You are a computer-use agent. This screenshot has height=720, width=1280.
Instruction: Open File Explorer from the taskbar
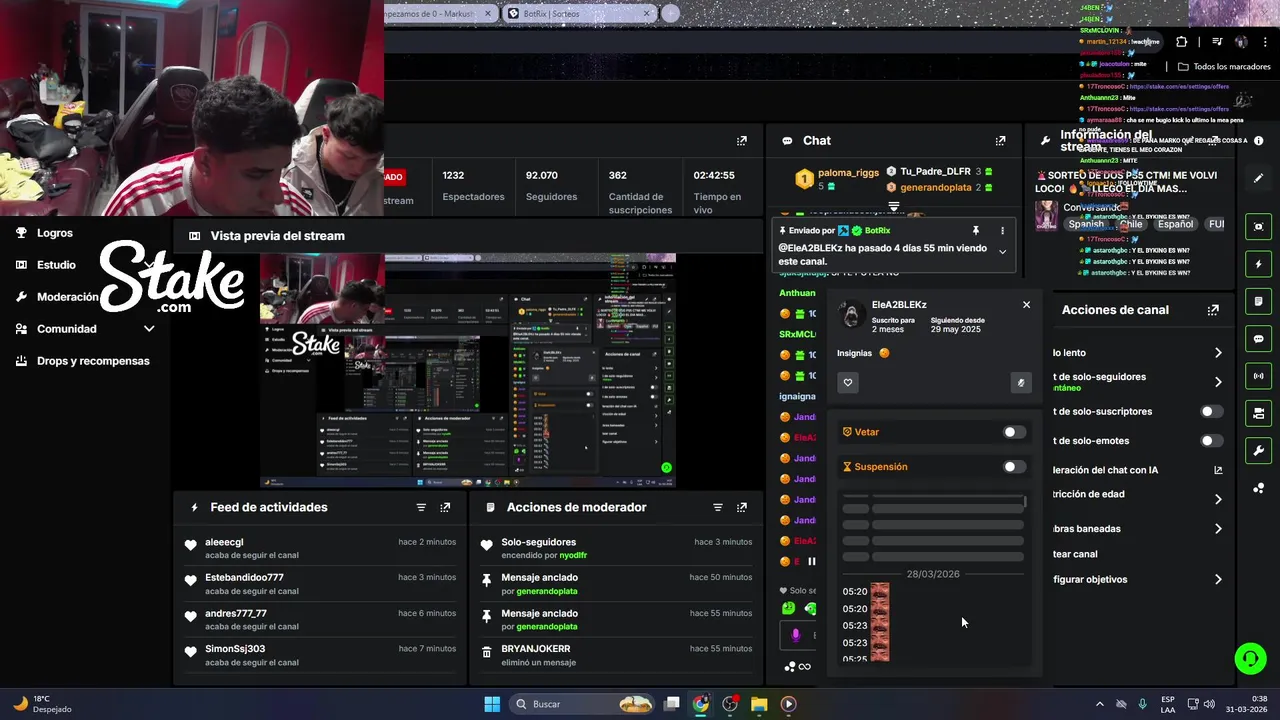pos(759,704)
